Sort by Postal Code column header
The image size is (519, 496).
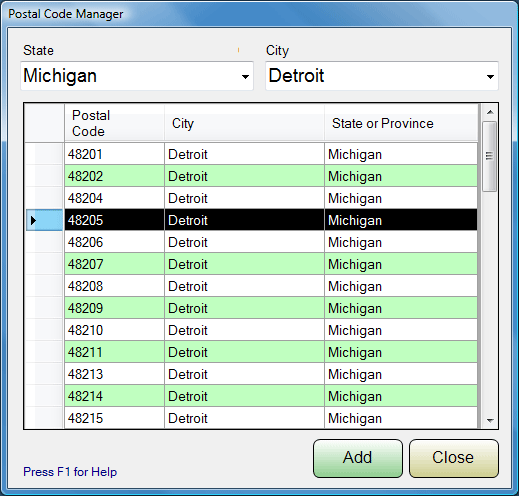click(114, 123)
